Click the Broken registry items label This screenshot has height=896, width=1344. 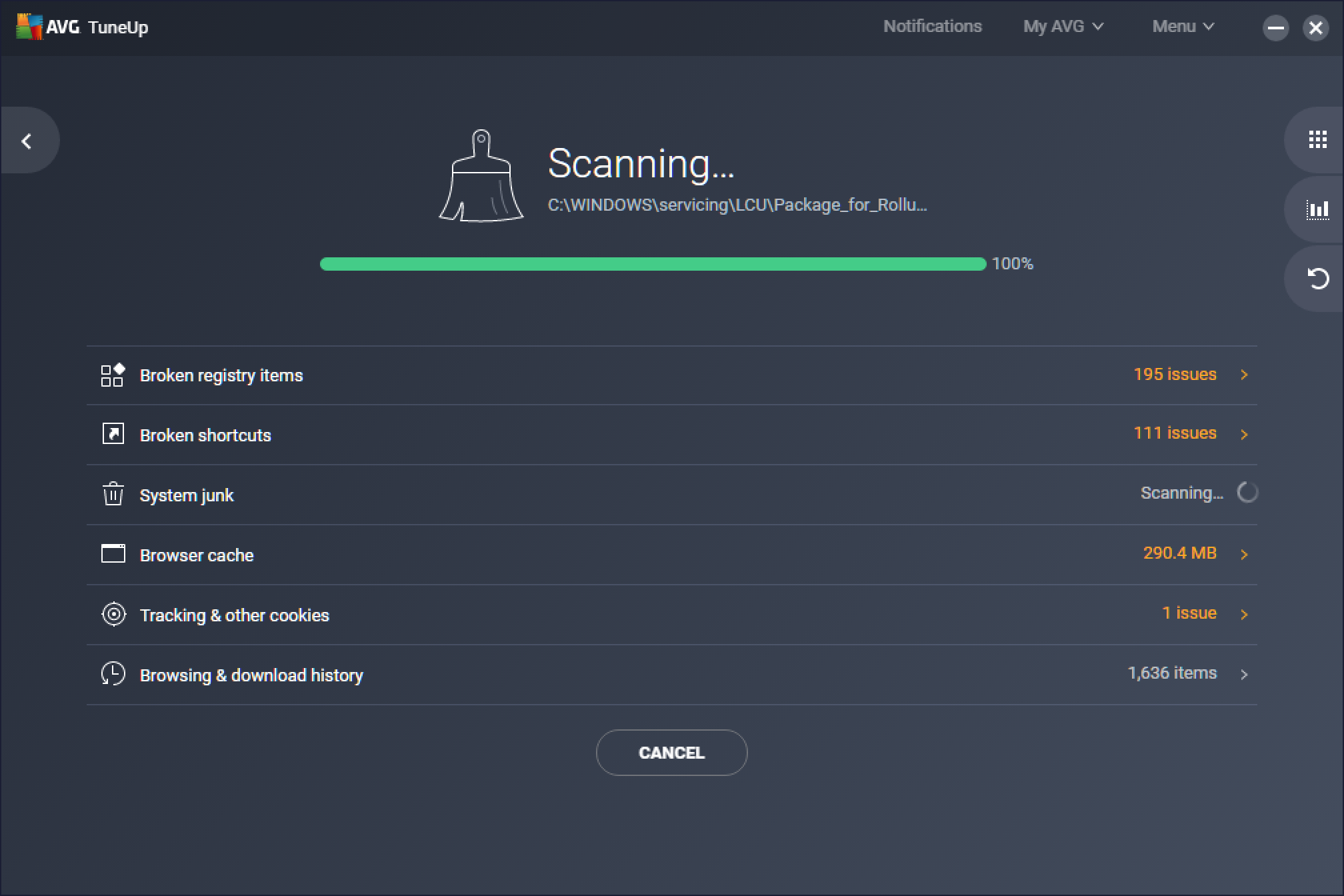click(x=221, y=376)
